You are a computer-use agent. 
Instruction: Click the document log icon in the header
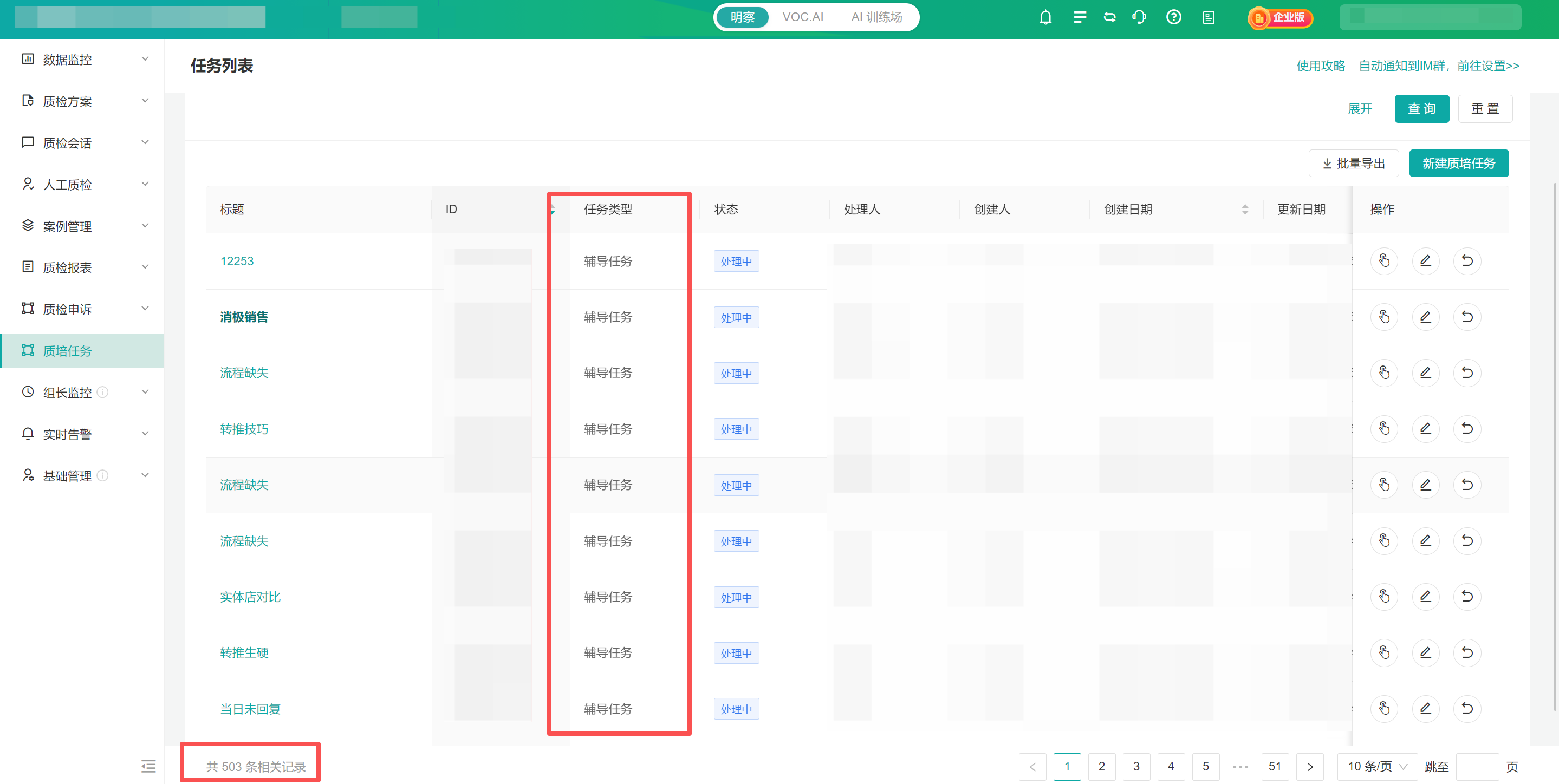[1209, 17]
